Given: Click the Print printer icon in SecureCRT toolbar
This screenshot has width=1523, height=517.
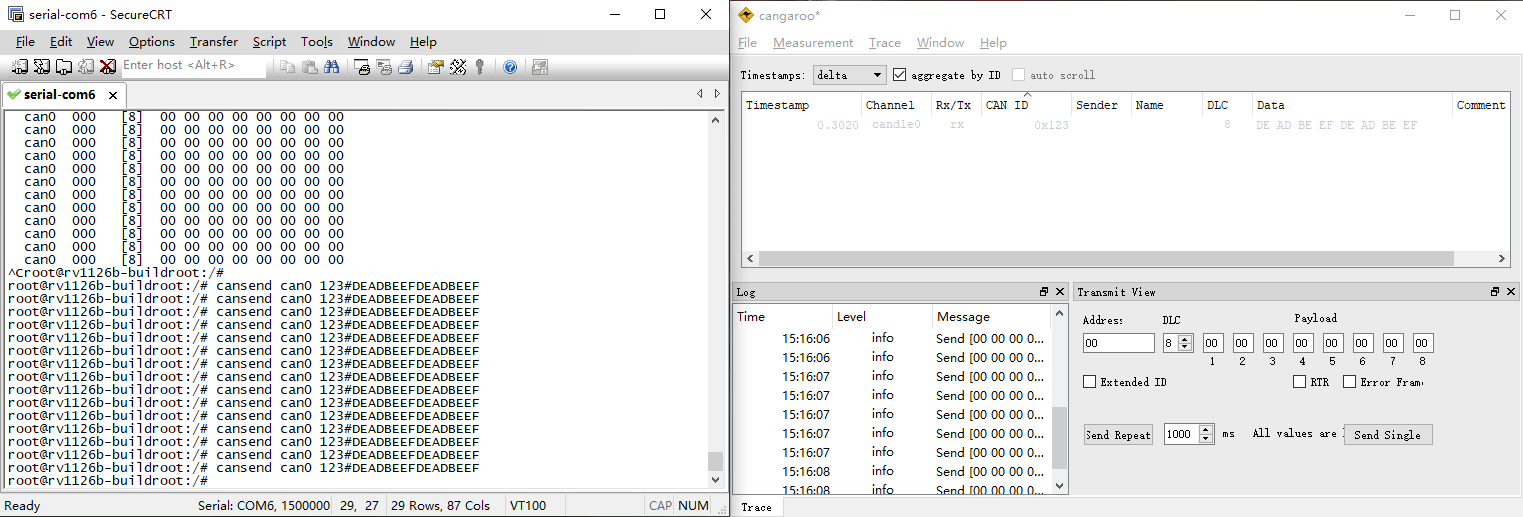Looking at the screenshot, I should click(x=406, y=67).
